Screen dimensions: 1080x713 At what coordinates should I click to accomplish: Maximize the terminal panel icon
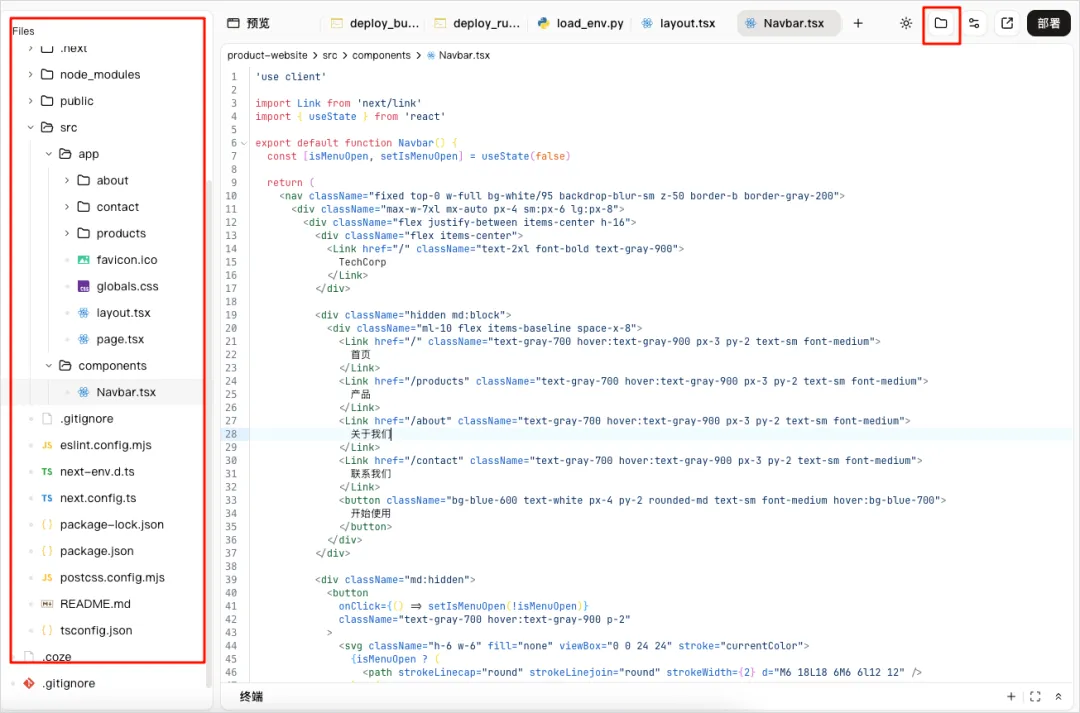tap(1035, 696)
